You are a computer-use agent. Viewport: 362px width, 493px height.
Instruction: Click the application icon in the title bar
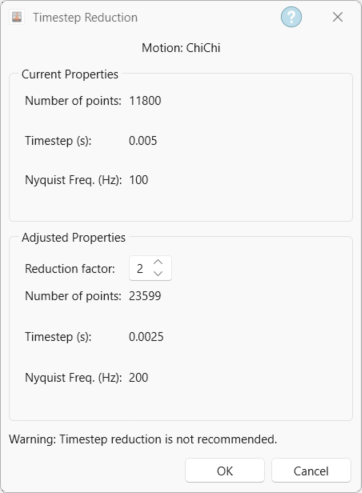tap(17, 17)
